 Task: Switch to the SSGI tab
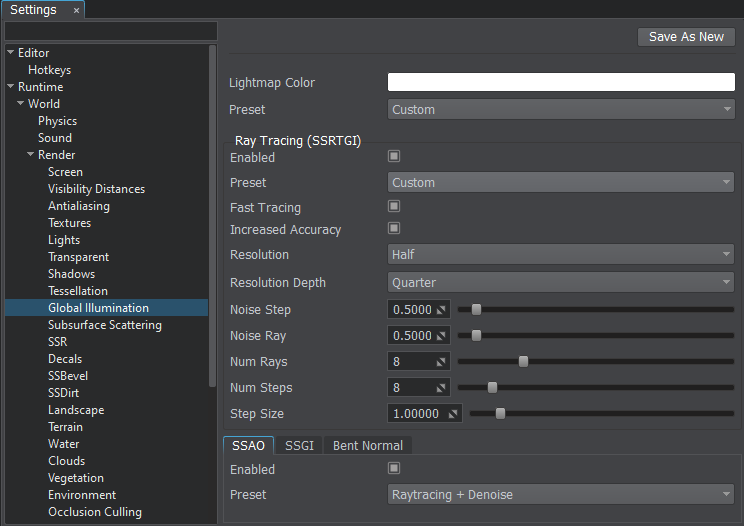pos(299,446)
